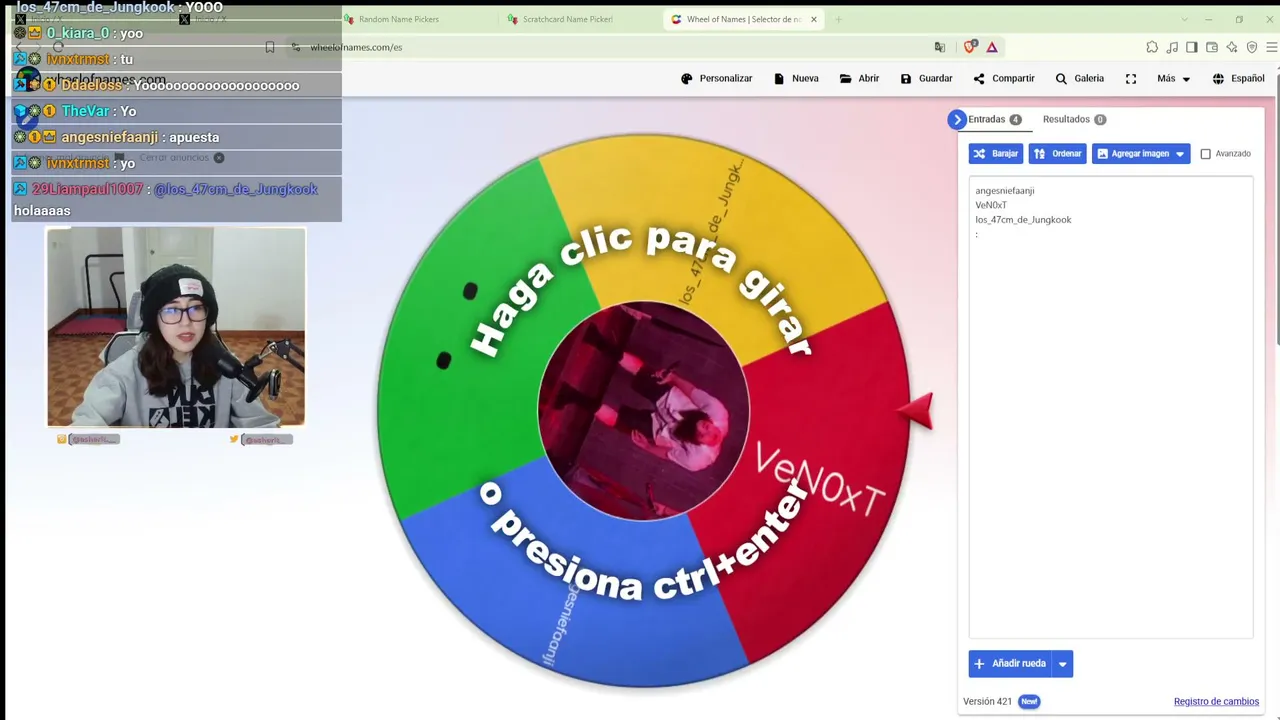Open the Leo AI sparkle icon

pyautogui.click(x=1232, y=47)
